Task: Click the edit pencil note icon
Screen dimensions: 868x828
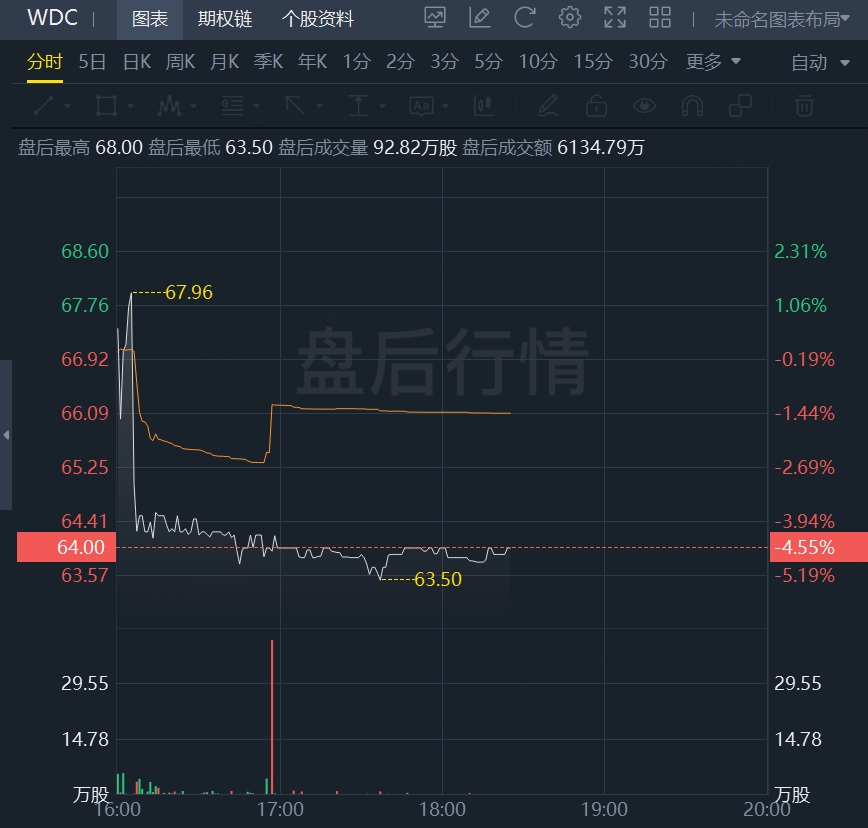Action: (x=480, y=18)
